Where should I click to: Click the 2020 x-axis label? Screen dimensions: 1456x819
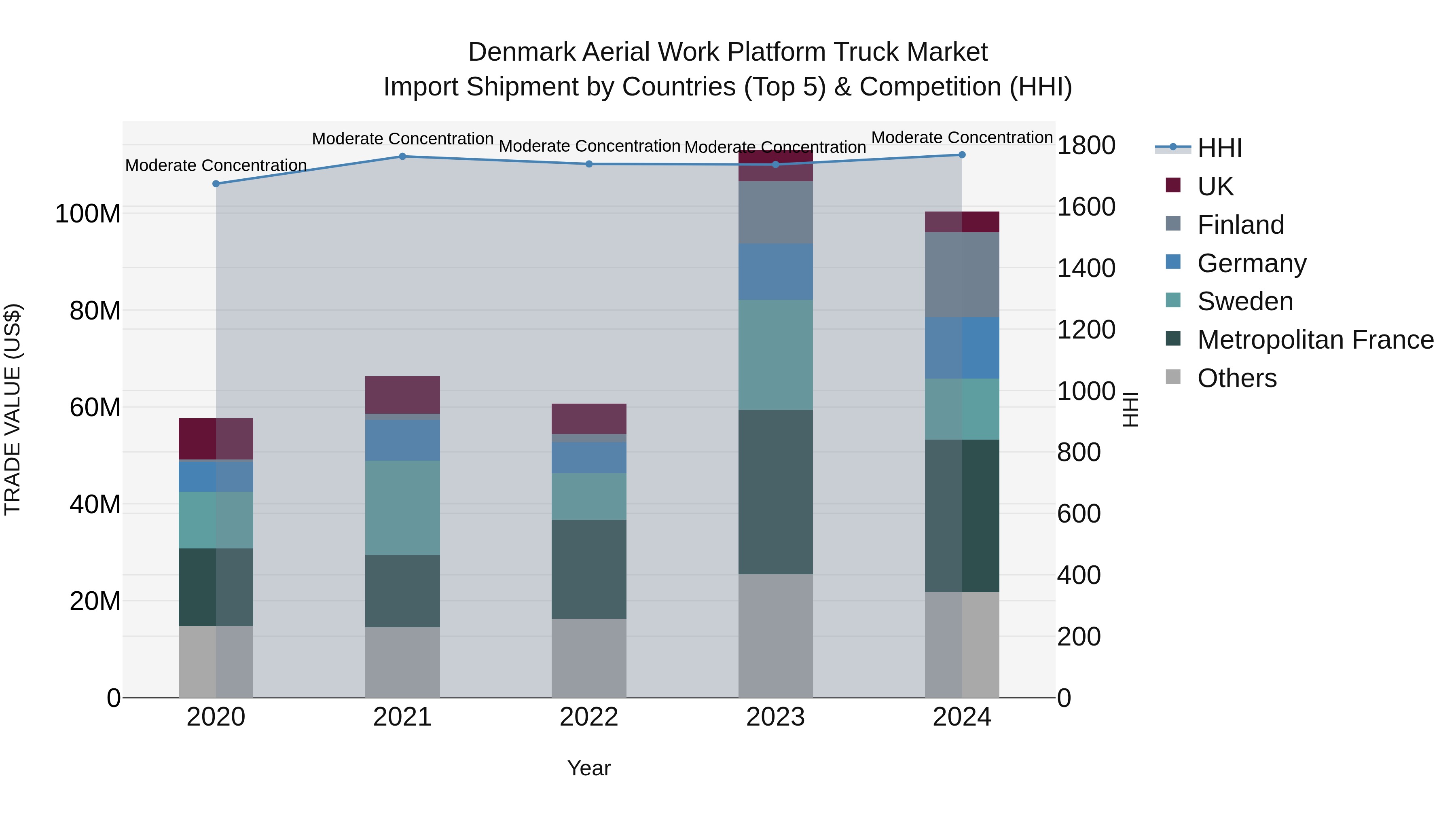[x=216, y=717]
